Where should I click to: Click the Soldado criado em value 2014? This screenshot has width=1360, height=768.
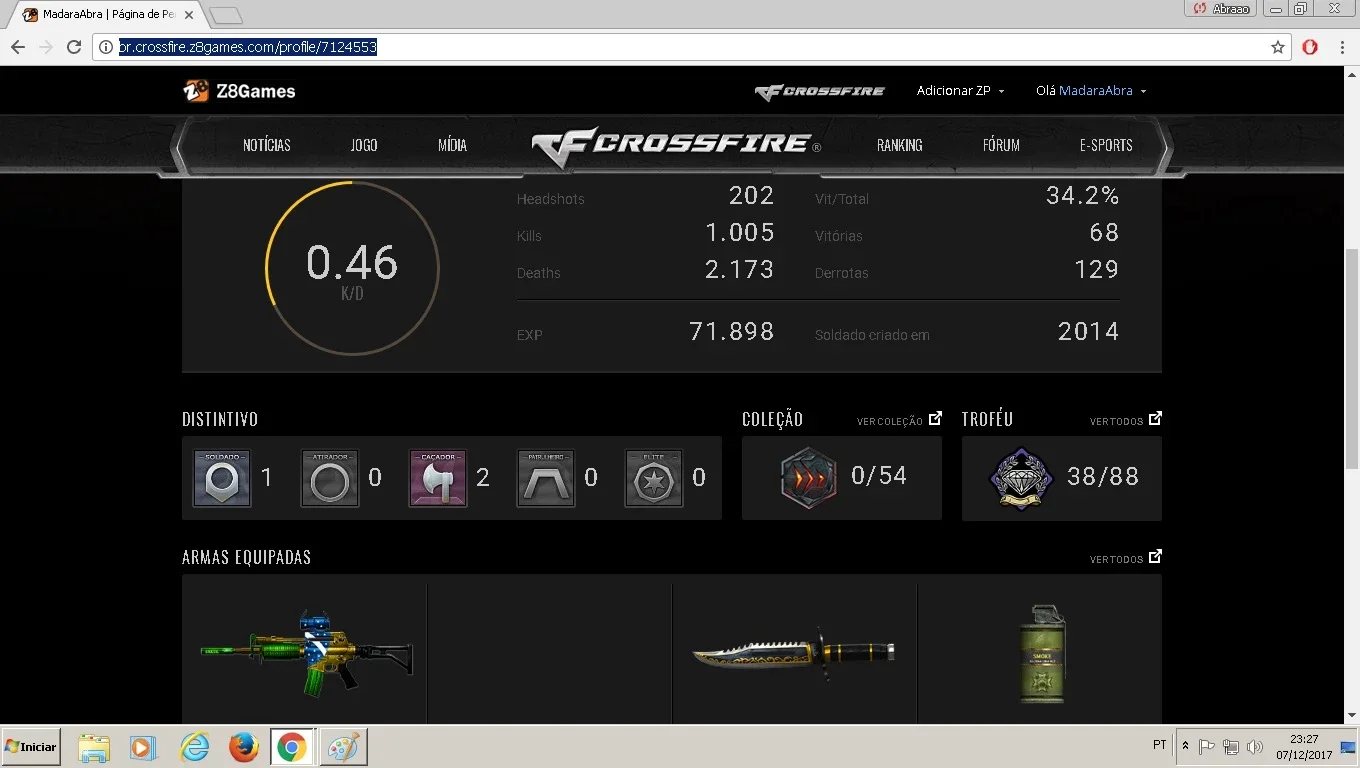pos(1089,332)
